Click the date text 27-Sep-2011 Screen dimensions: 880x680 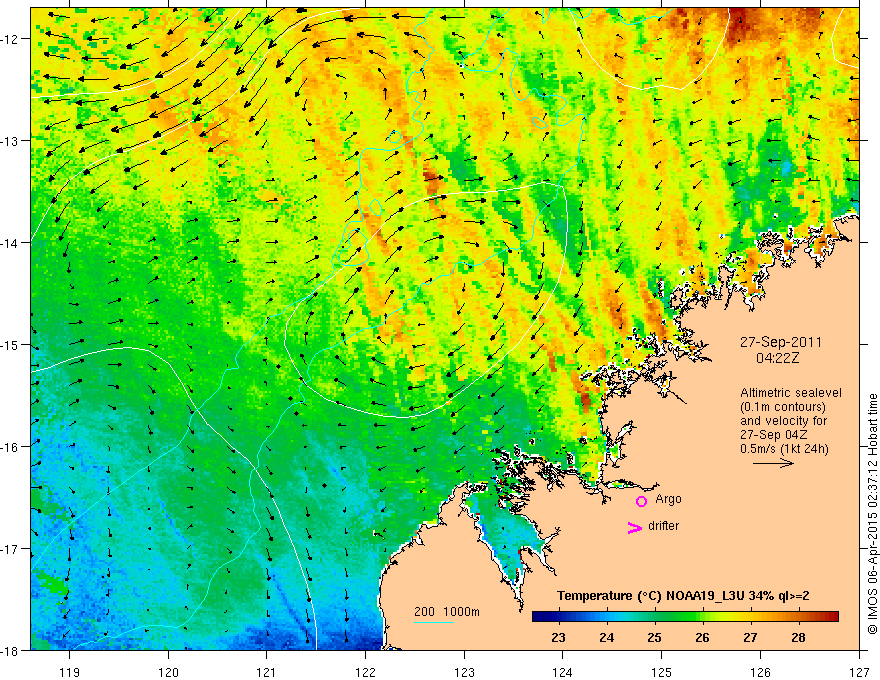click(781, 342)
